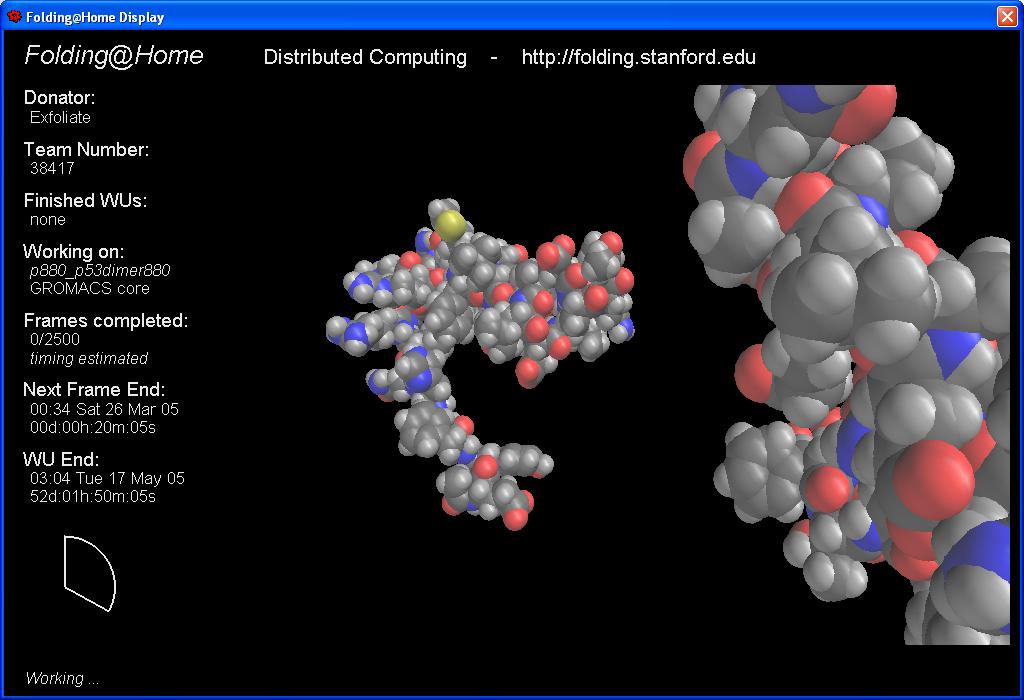Click the yellow sulfur atom on small molecule
This screenshot has width=1024, height=700.
(450, 226)
